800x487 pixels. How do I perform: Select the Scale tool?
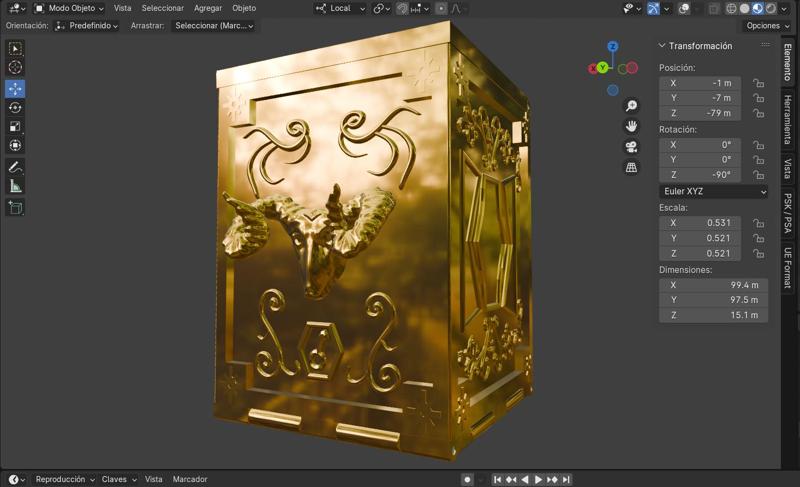(x=15, y=126)
